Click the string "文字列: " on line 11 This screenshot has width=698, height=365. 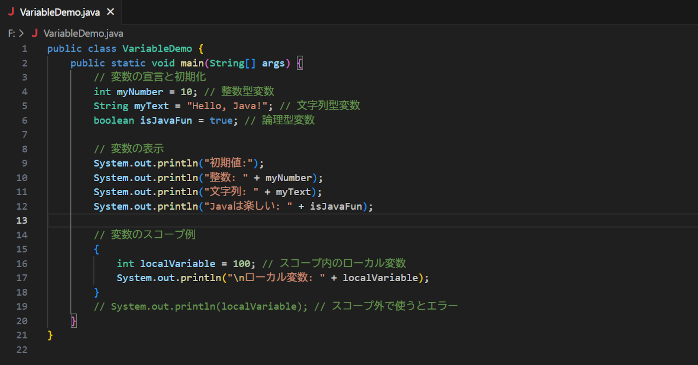coord(231,192)
